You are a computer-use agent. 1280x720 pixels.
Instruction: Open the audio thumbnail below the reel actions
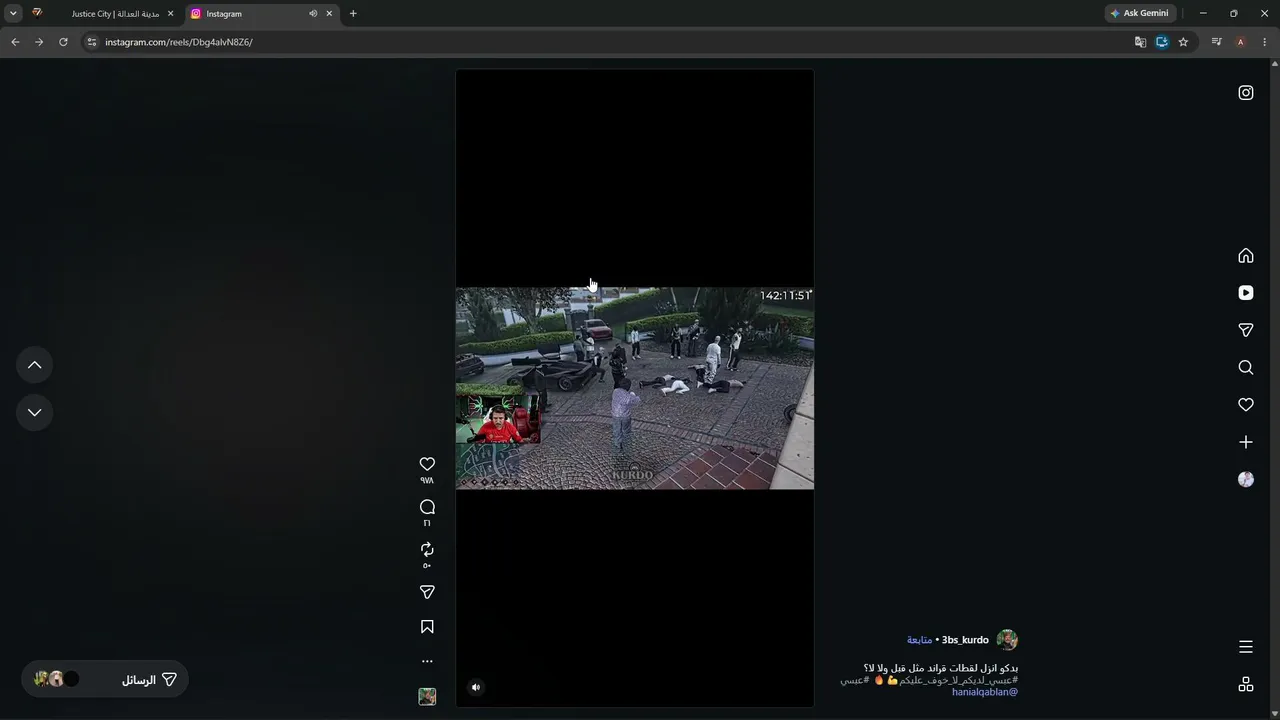coord(427,697)
